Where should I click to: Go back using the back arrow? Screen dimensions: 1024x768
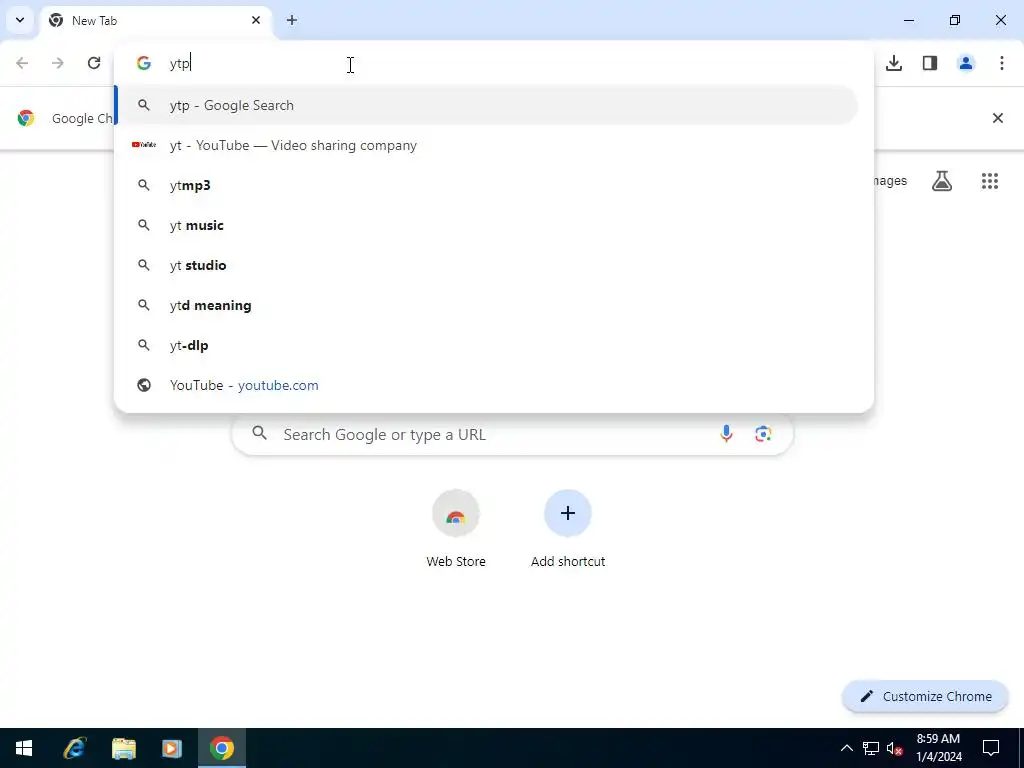(x=22, y=63)
